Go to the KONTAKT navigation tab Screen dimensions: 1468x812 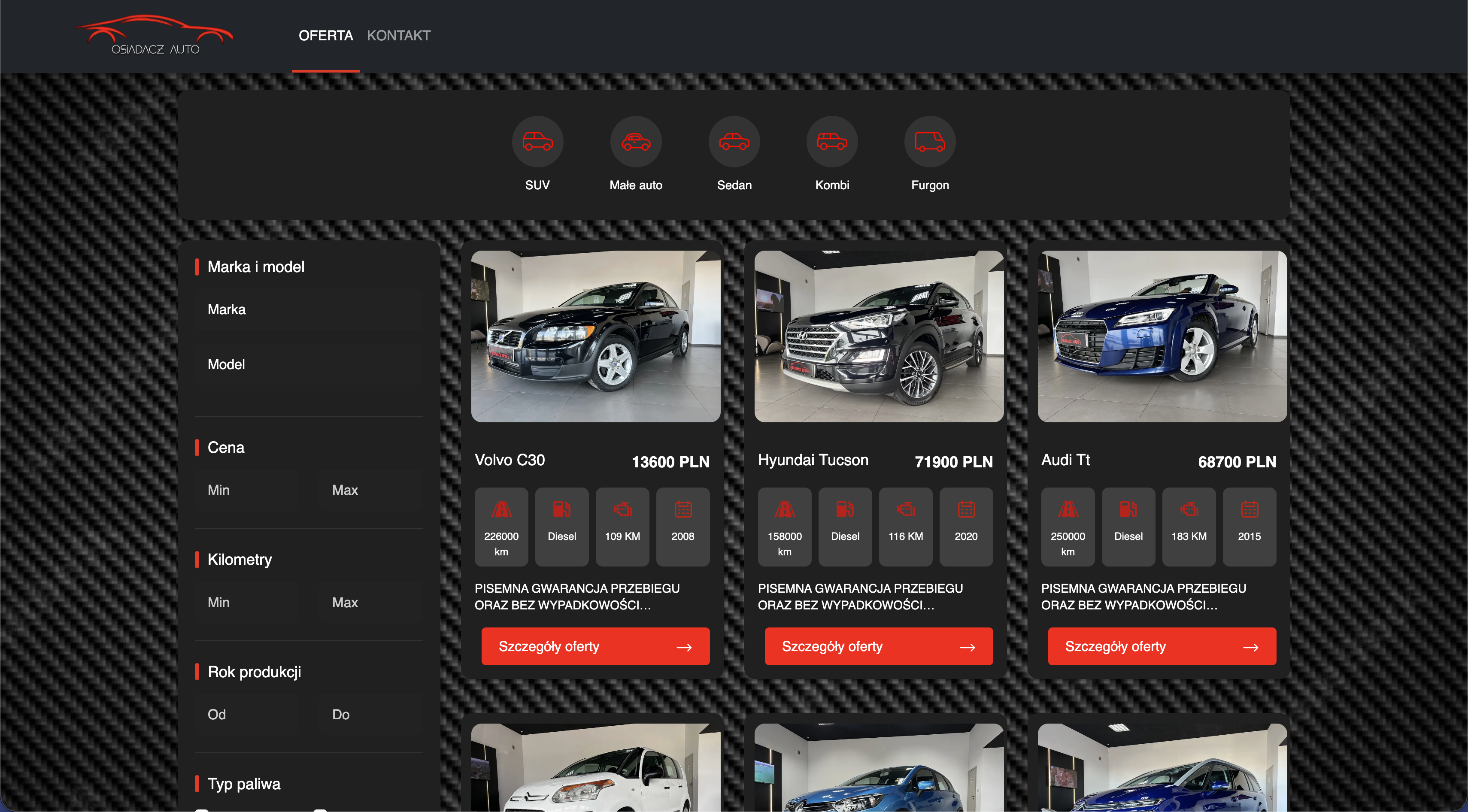[398, 35]
